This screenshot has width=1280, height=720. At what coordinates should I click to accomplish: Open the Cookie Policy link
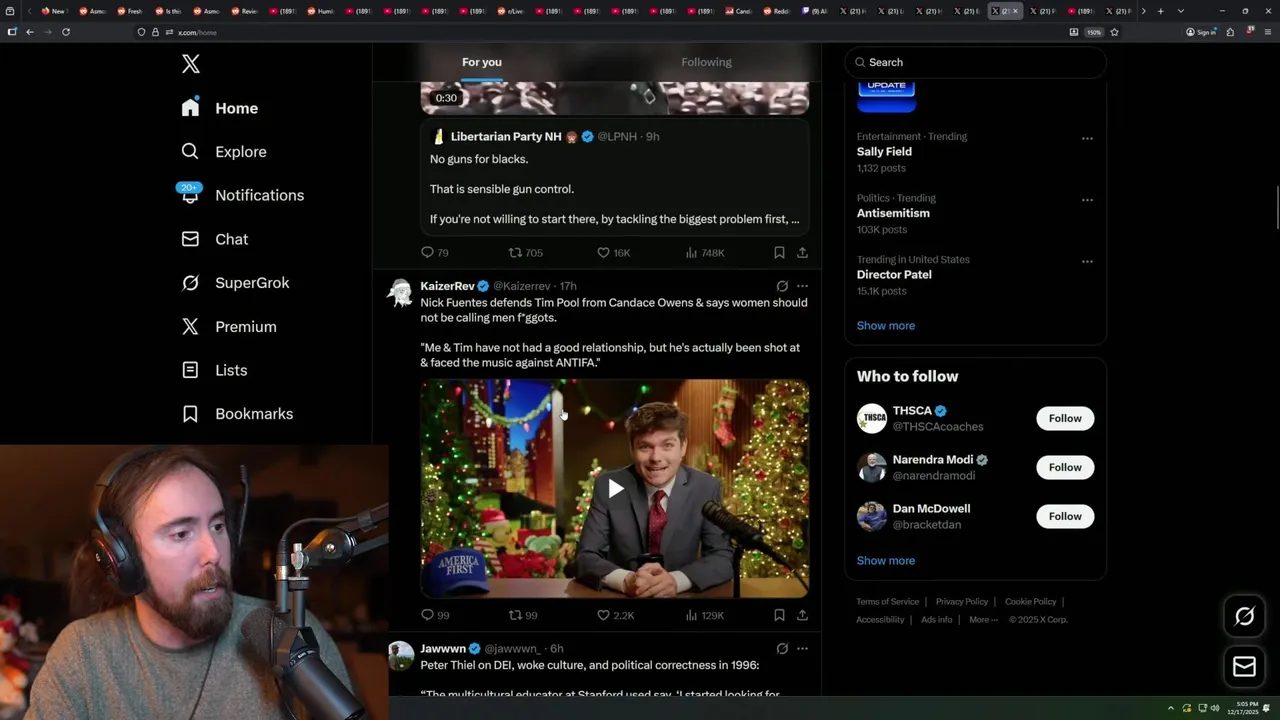point(1030,601)
